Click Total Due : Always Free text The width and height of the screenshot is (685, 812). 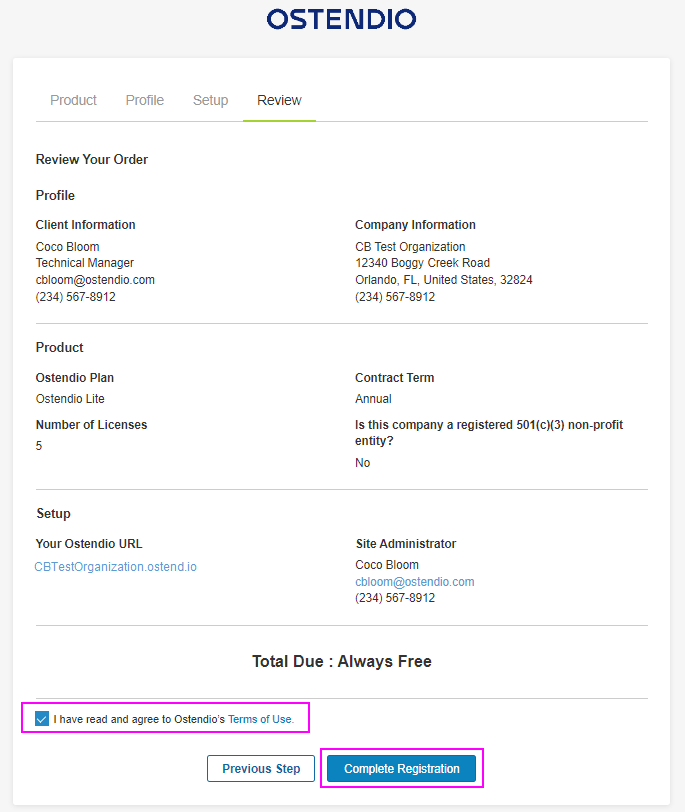(x=342, y=661)
